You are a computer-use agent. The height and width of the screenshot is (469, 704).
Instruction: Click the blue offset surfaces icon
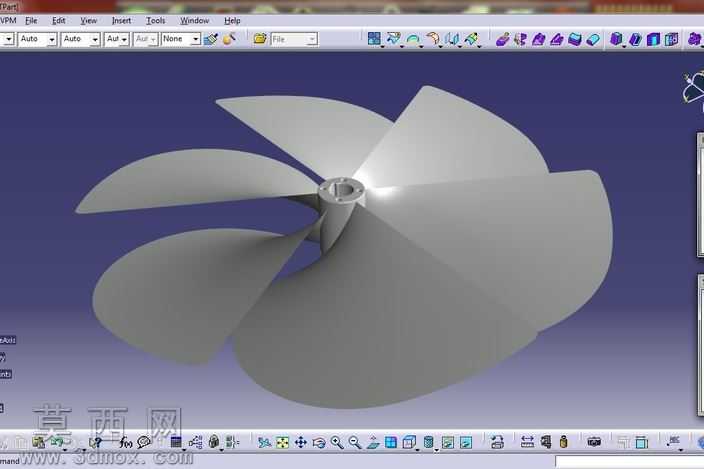[x=453, y=39]
